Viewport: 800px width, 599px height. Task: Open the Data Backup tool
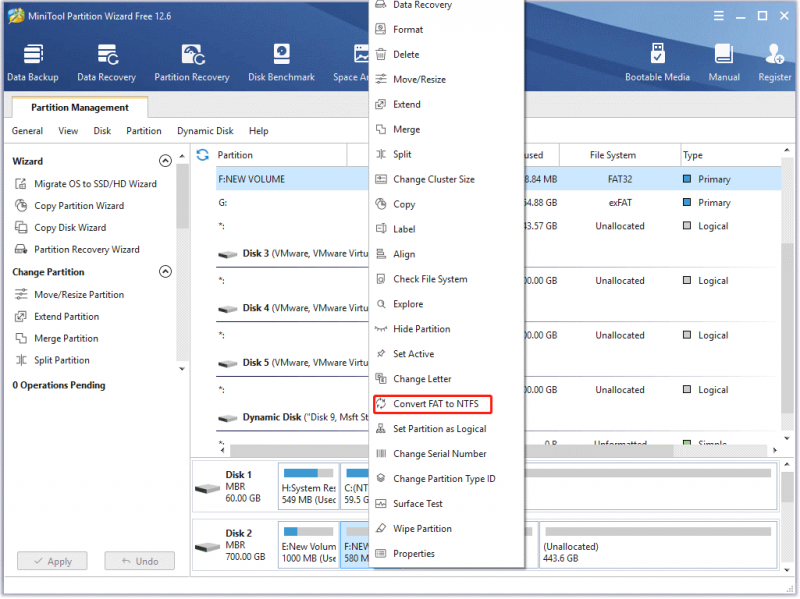tap(33, 63)
